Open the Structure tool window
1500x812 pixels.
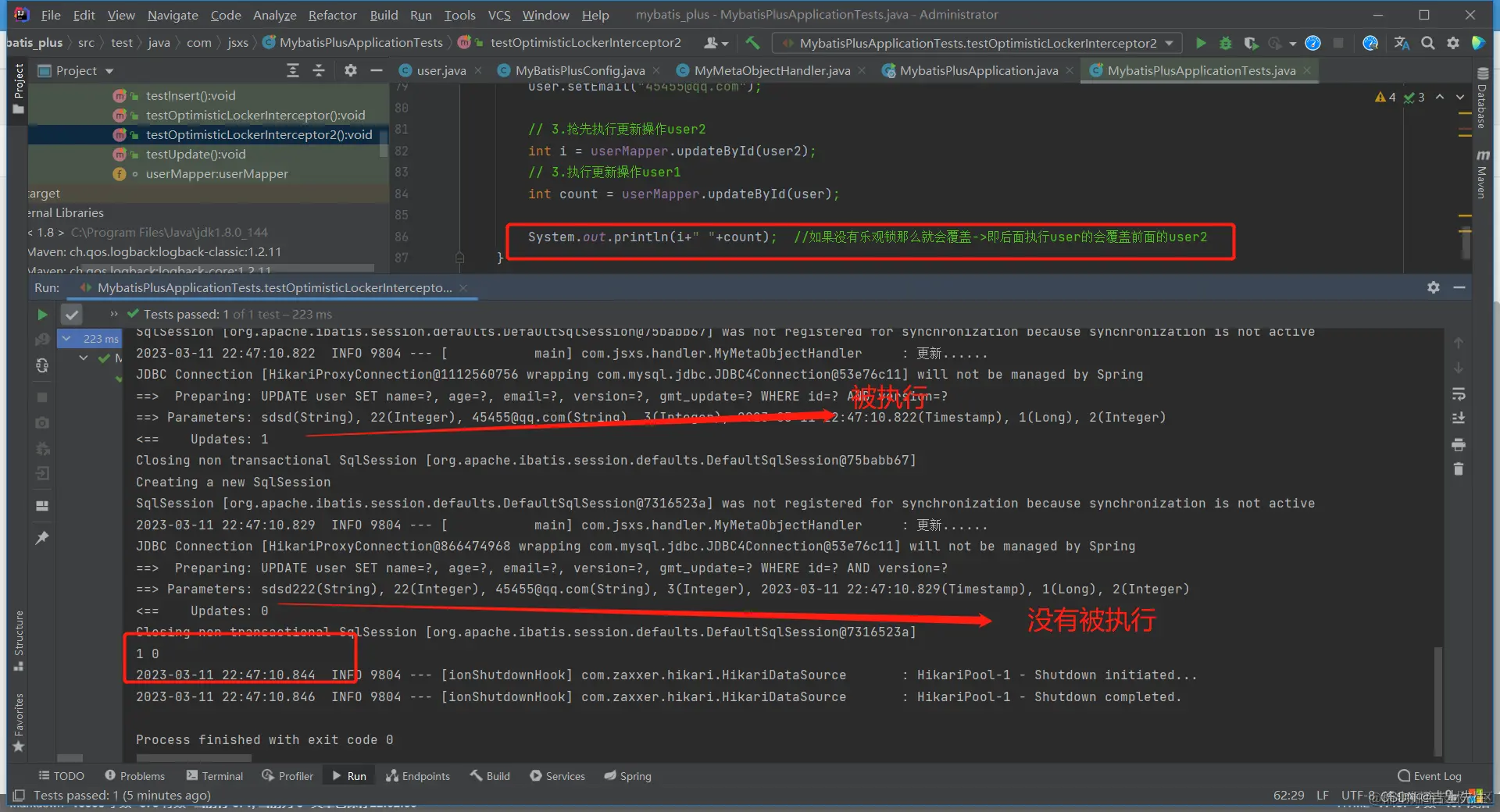(x=19, y=640)
